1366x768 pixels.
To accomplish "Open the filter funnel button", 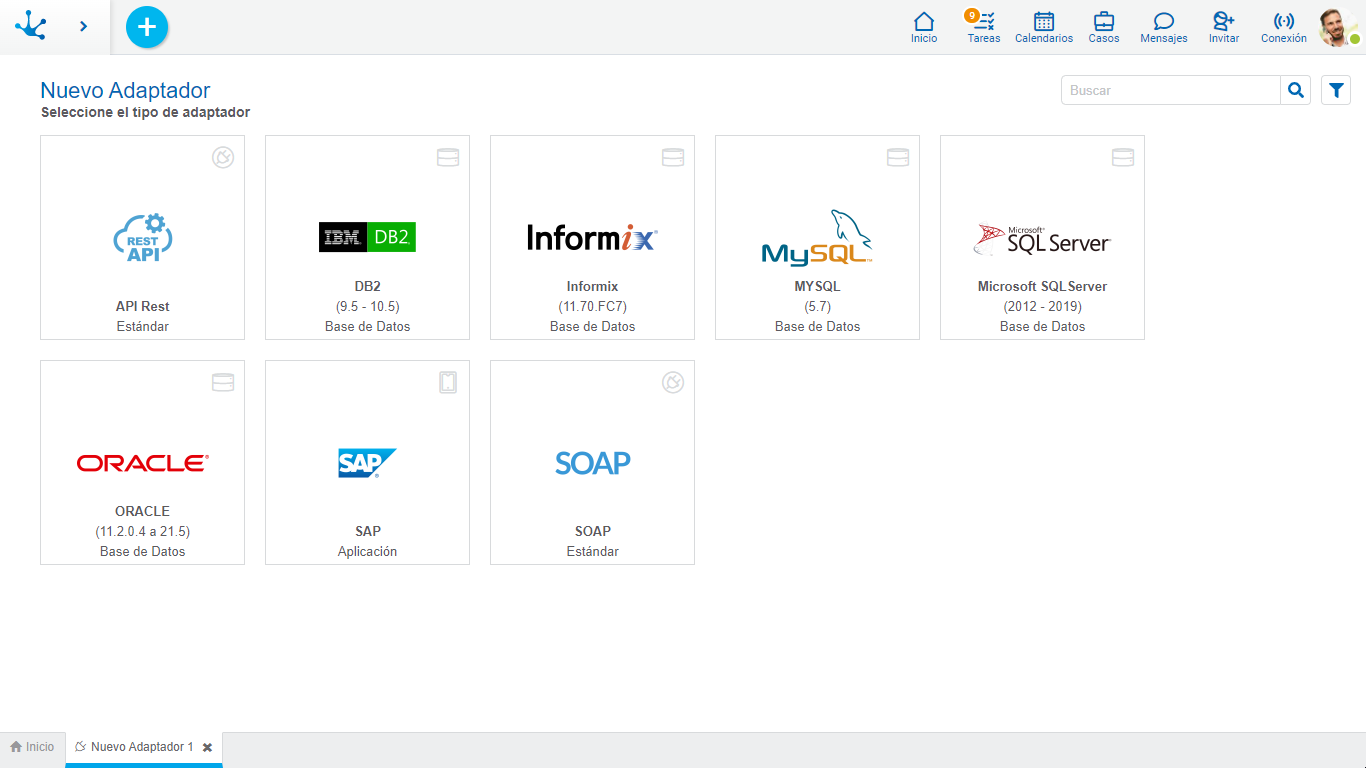I will [x=1336, y=90].
